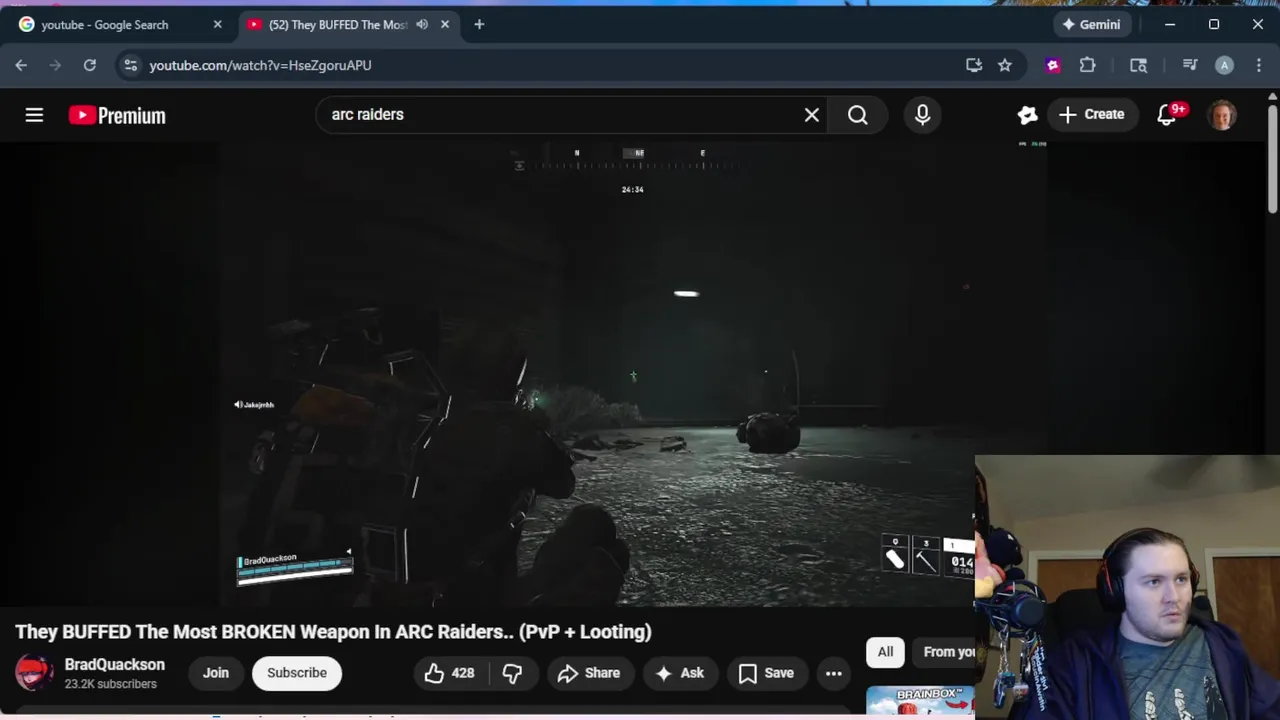
Task: Close the YouTube video tab
Action: click(446, 25)
